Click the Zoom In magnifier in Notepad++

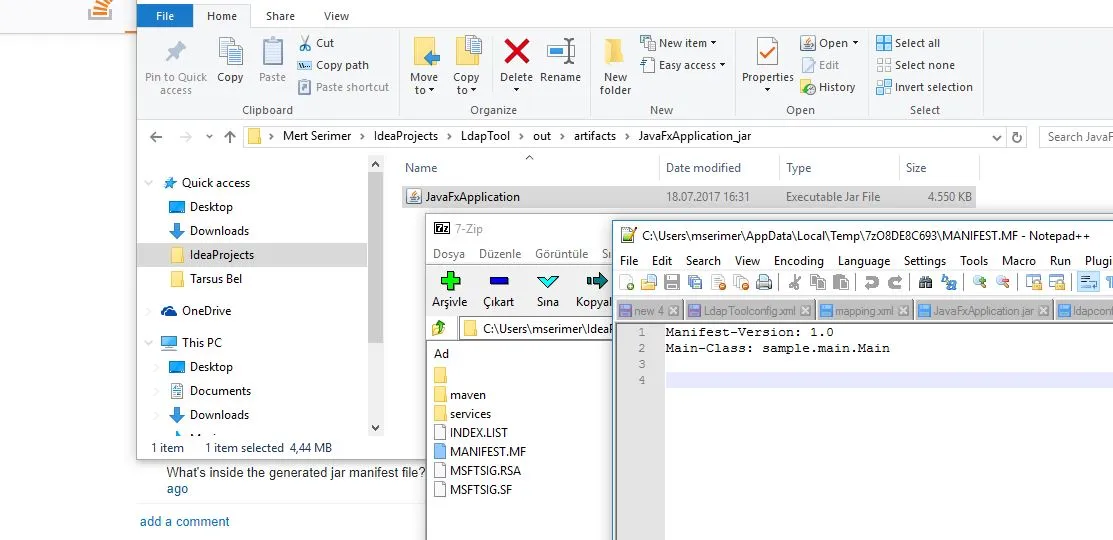click(x=980, y=282)
